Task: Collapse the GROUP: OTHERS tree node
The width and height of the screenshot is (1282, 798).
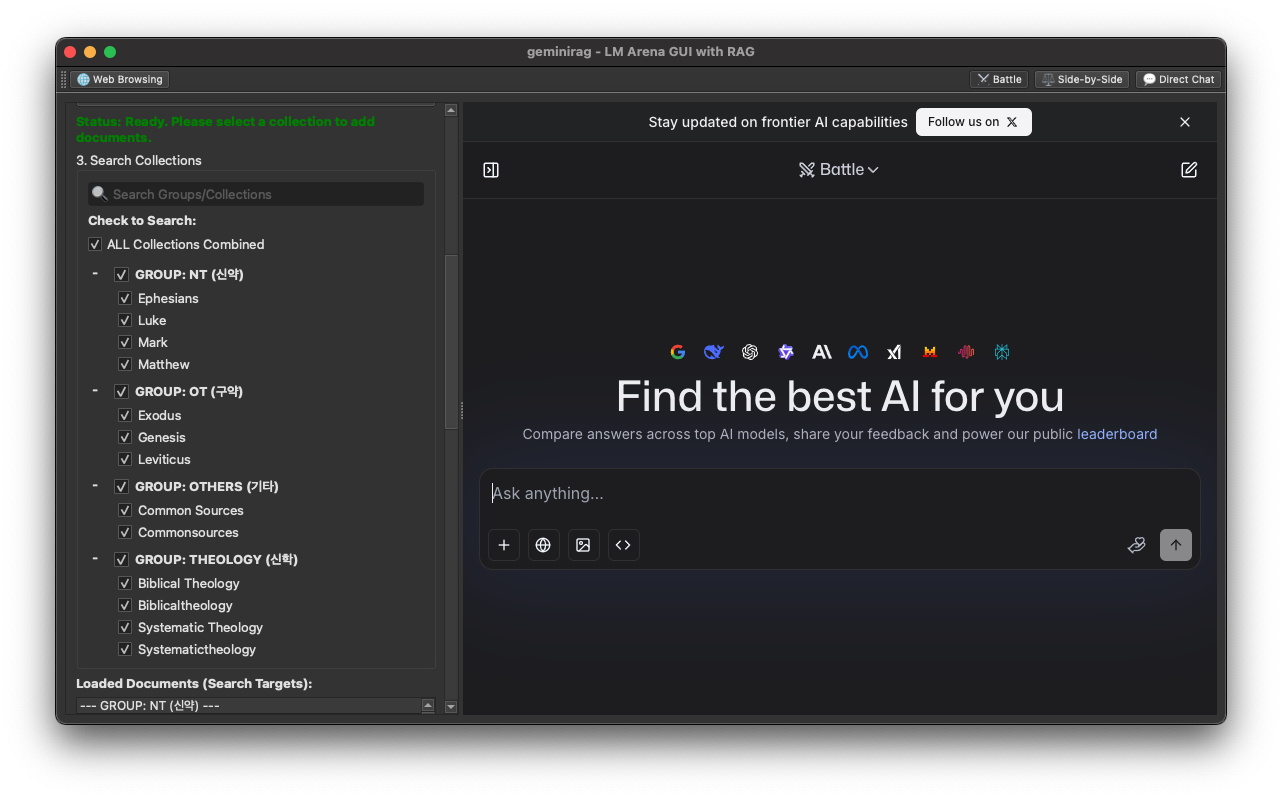Action: coord(95,486)
